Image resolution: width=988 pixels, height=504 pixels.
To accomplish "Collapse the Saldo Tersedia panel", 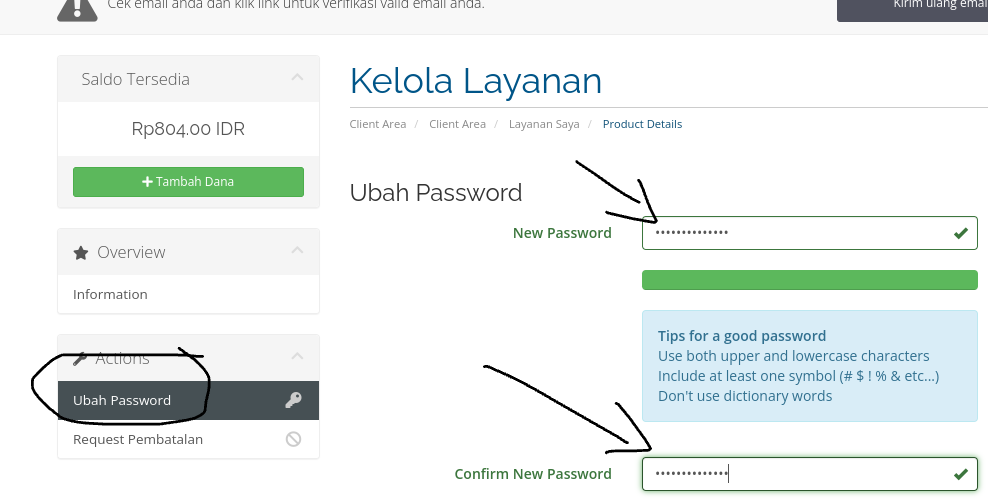I will [x=297, y=77].
